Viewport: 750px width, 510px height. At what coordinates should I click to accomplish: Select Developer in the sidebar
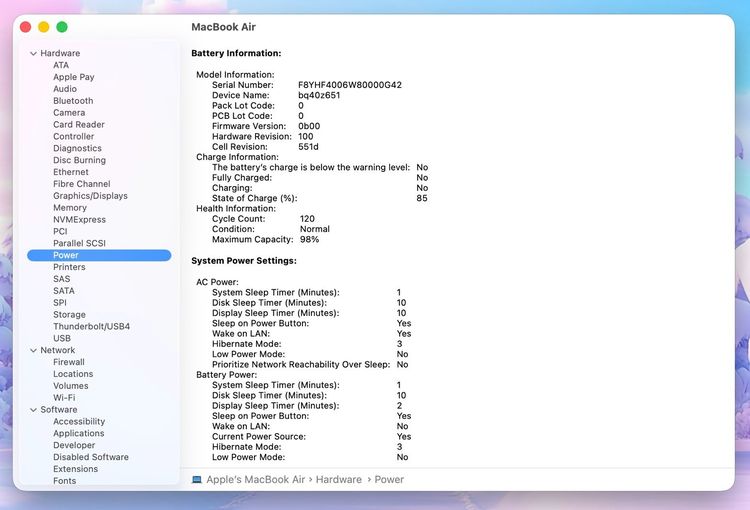click(x=74, y=445)
